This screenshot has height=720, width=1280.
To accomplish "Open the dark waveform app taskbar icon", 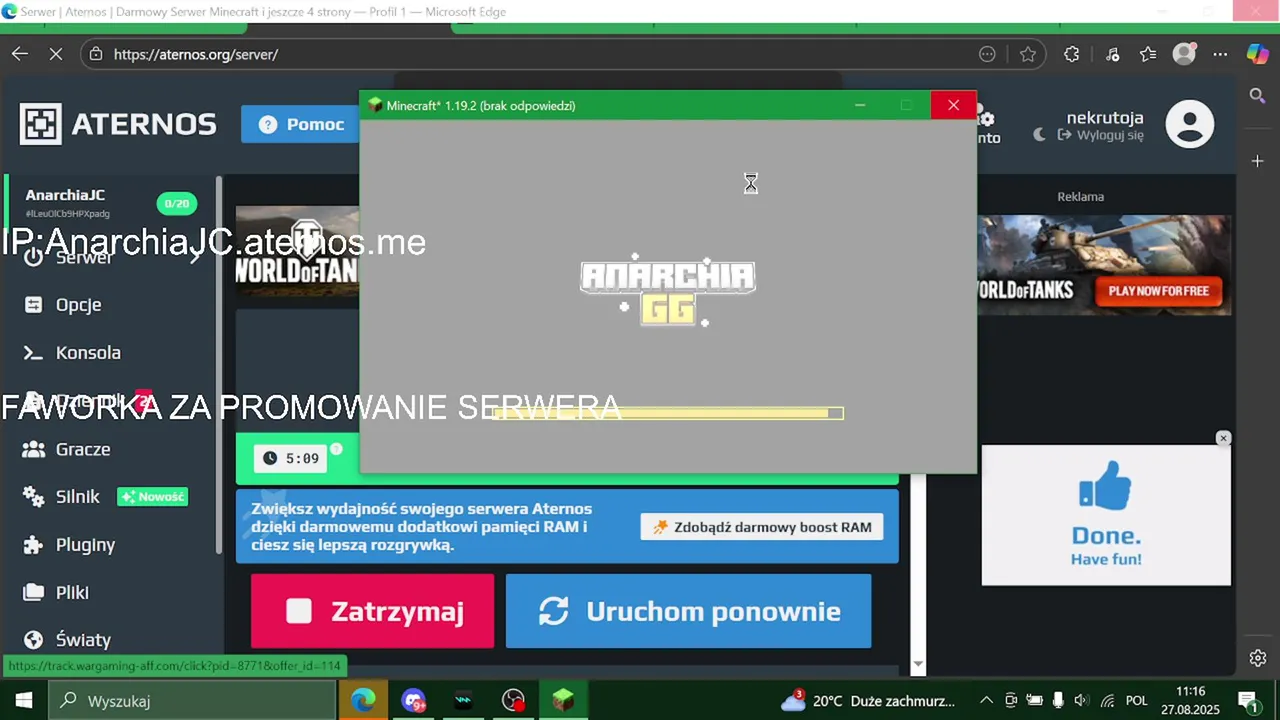I will 463,701.
